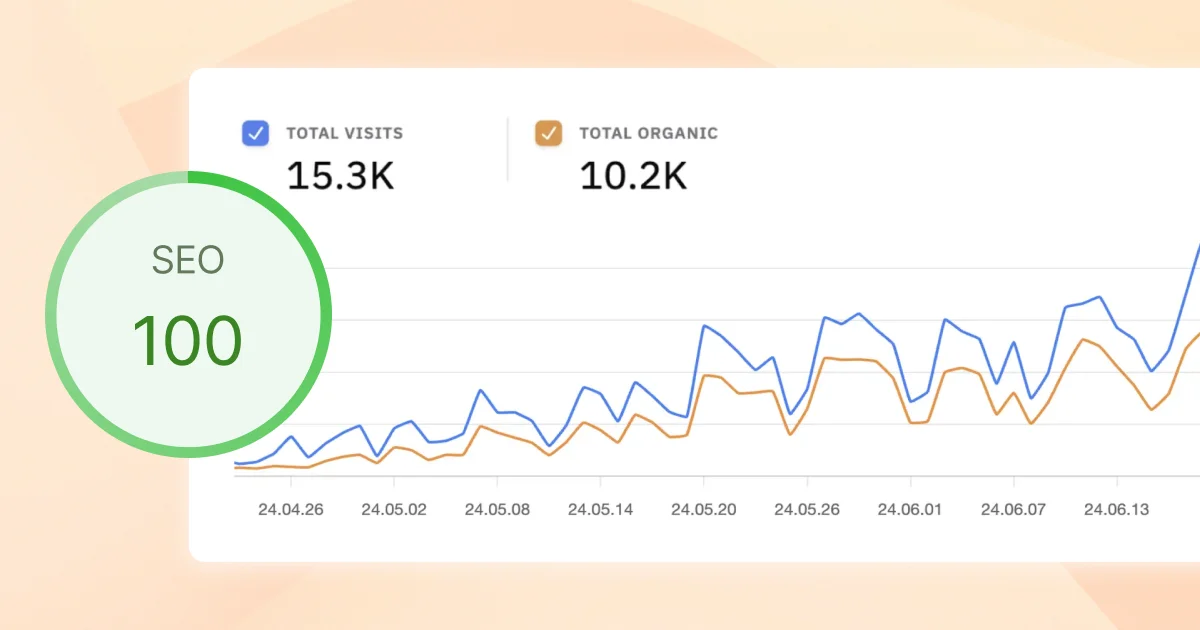Screen dimensions: 1200x630
Task: Click the 15.3K visits value
Action: (x=340, y=176)
